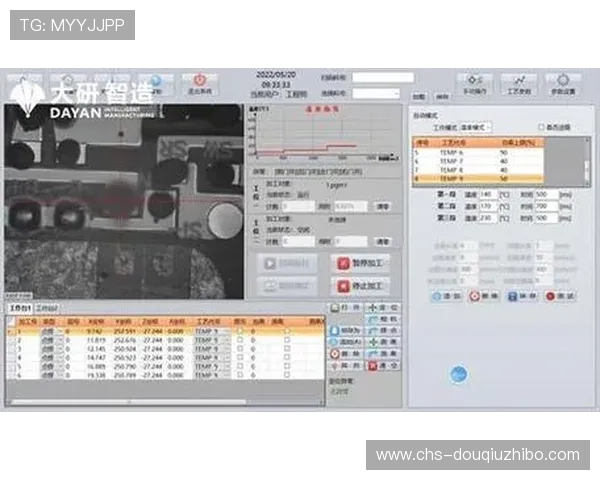
Task: Click the Array (阵列) pin icon button
Action: tap(335, 366)
